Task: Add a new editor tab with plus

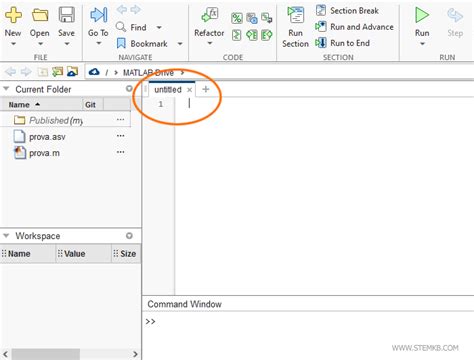Action: click(x=206, y=89)
